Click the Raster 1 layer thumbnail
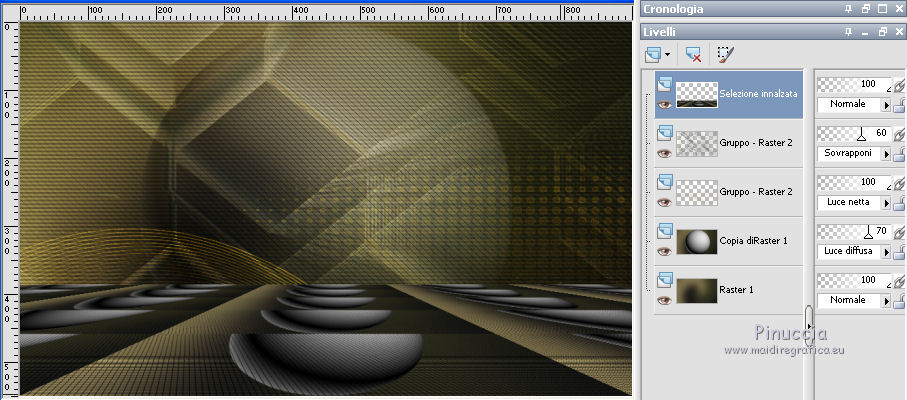 697,290
